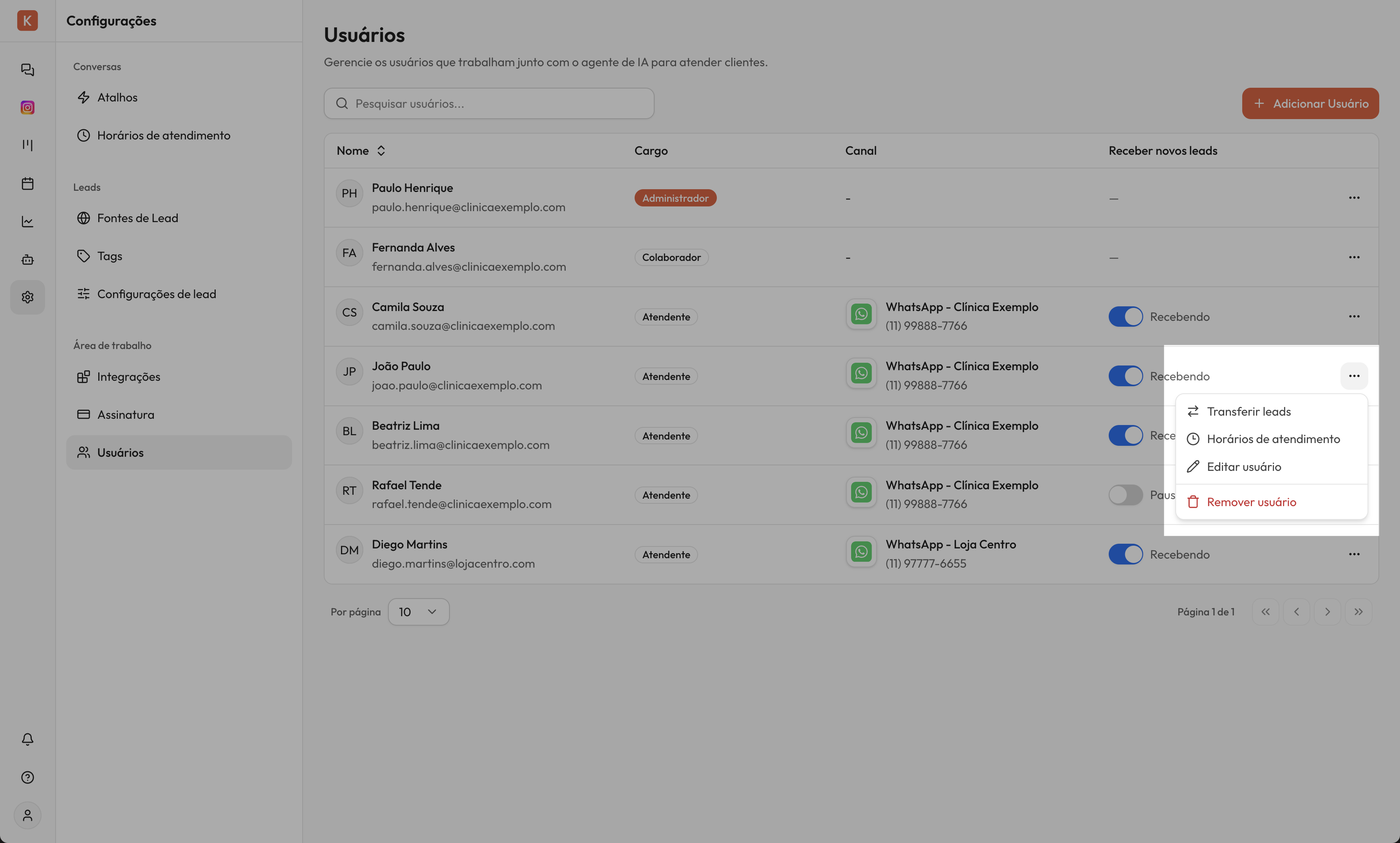Viewport: 1400px width, 843px height.
Task: Click the FA avatar of Fernanda Alves
Action: (x=349, y=253)
